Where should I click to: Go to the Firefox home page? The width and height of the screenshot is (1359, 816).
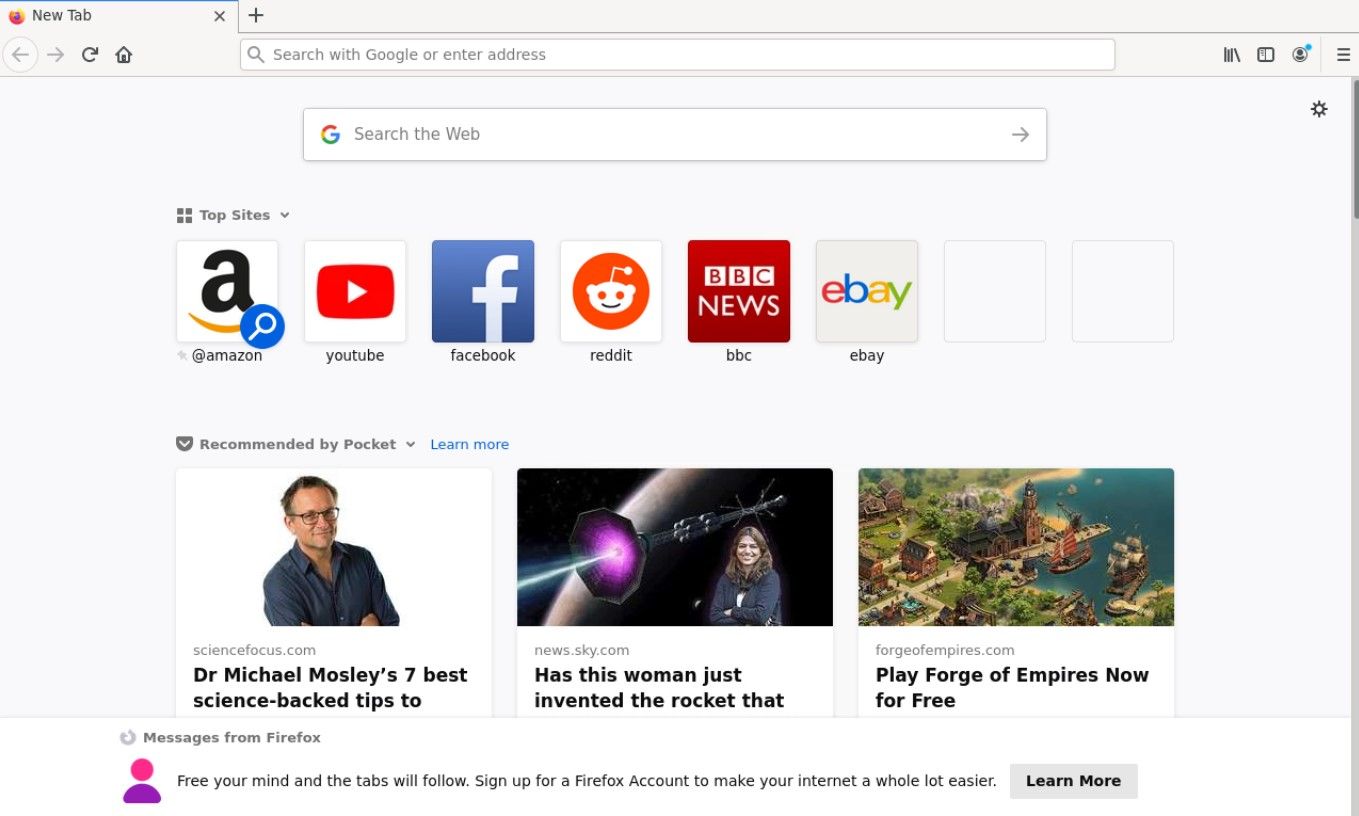coord(124,55)
